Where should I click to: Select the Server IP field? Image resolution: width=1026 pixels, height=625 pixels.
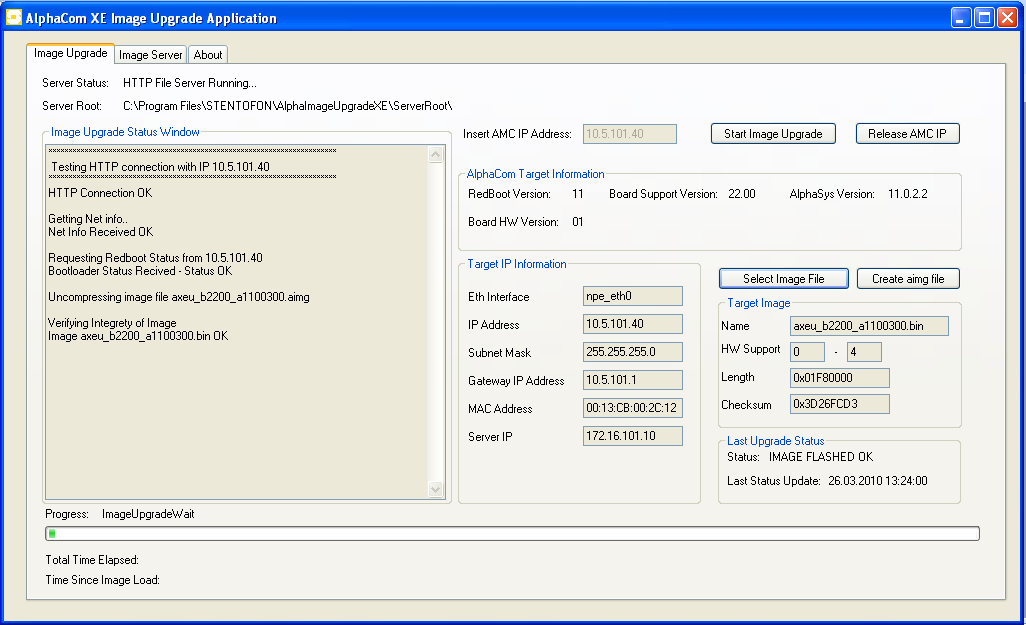click(632, 436)
